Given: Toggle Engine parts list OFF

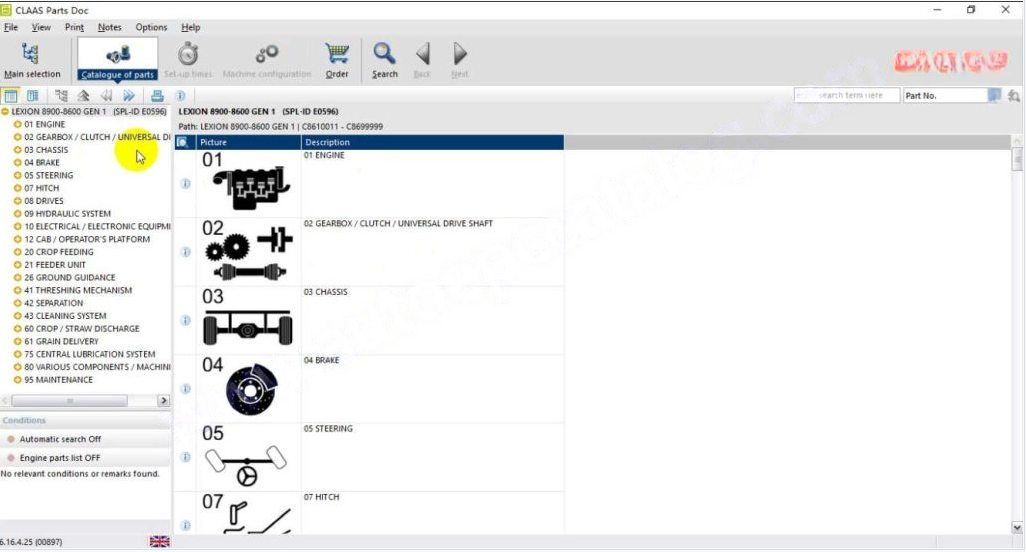Looking at the screenshot, I should coord(60,458).
